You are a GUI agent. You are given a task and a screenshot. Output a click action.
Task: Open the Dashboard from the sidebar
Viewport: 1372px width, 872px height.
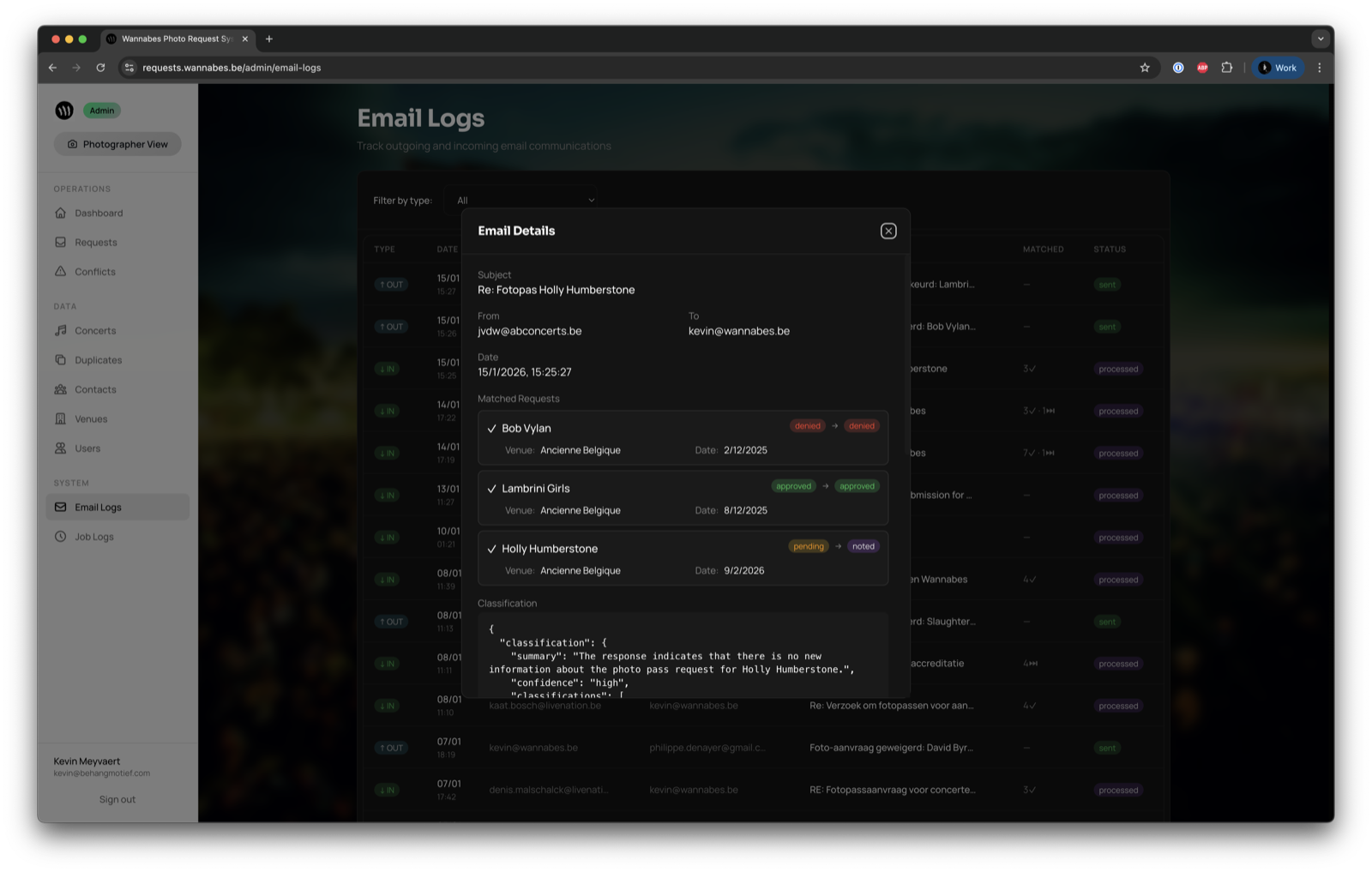click(98, 213)
